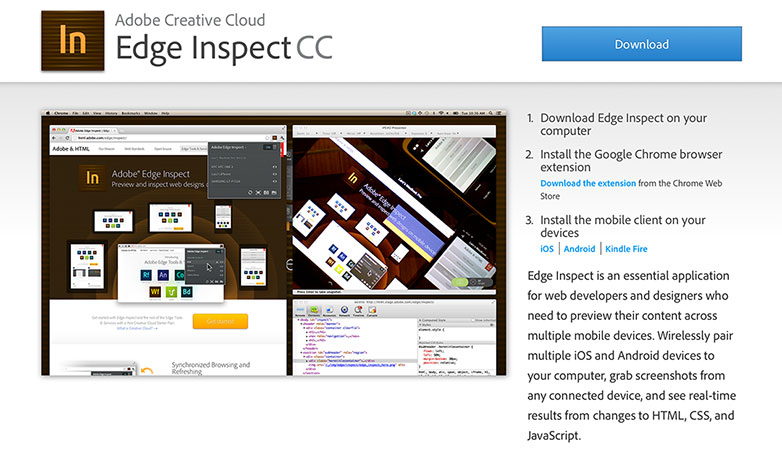Open the 'Download the extension' link

588,183
